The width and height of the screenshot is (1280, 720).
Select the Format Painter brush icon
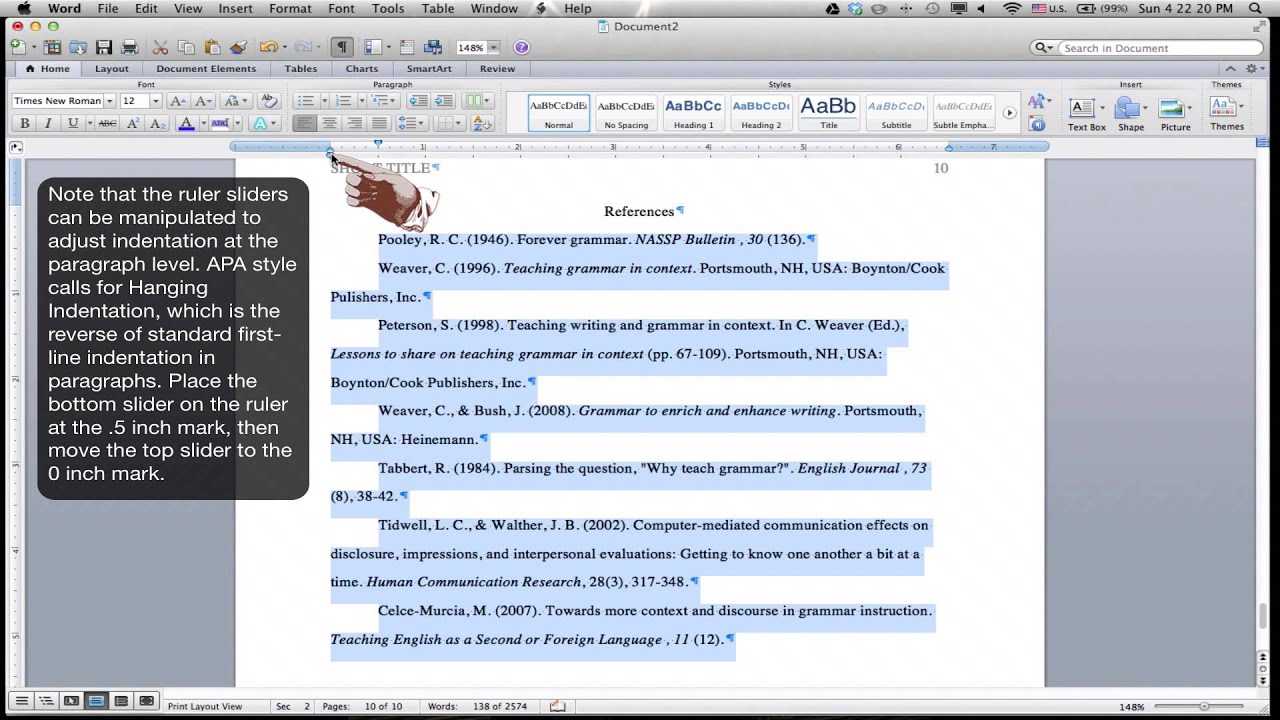point(236,47)
